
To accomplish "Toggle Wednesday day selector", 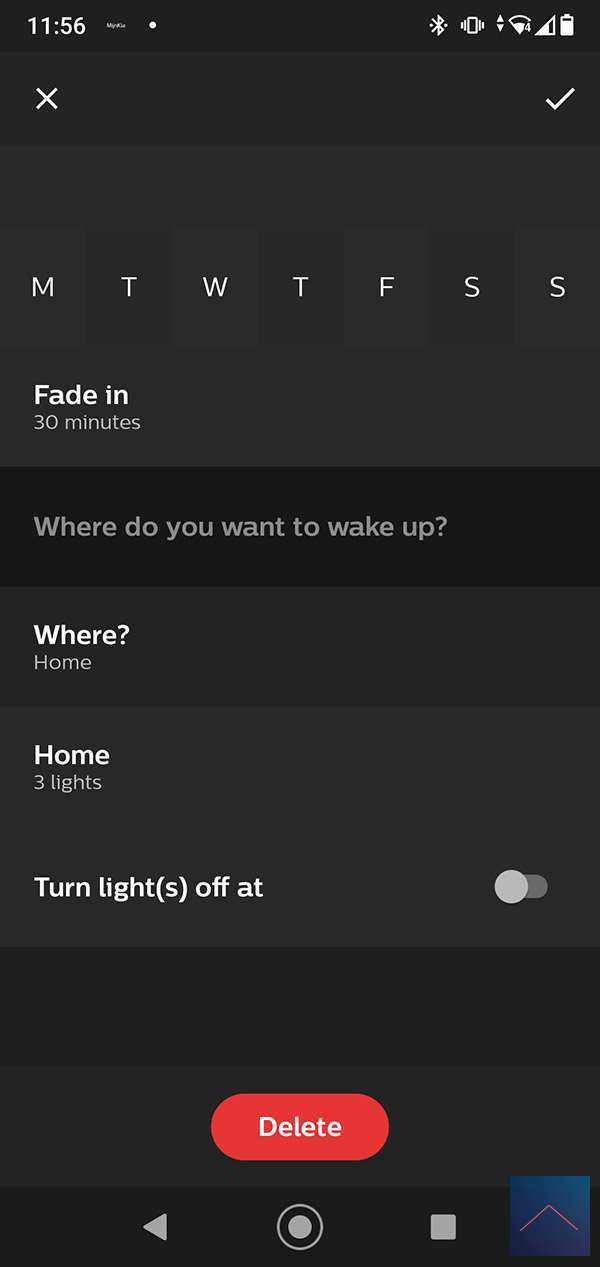I will pyautogui.click(x=215, y=288).
